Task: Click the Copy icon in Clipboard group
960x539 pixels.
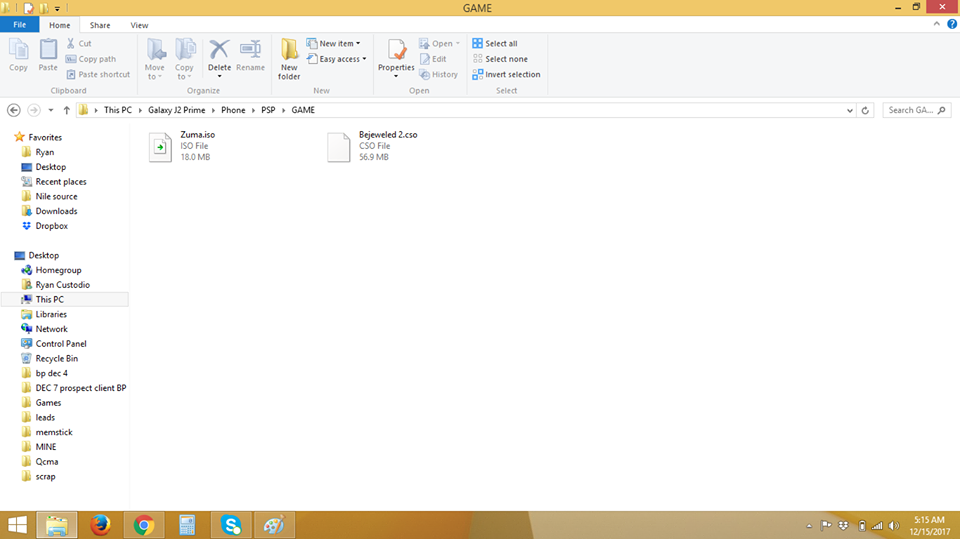Action: 18,49
